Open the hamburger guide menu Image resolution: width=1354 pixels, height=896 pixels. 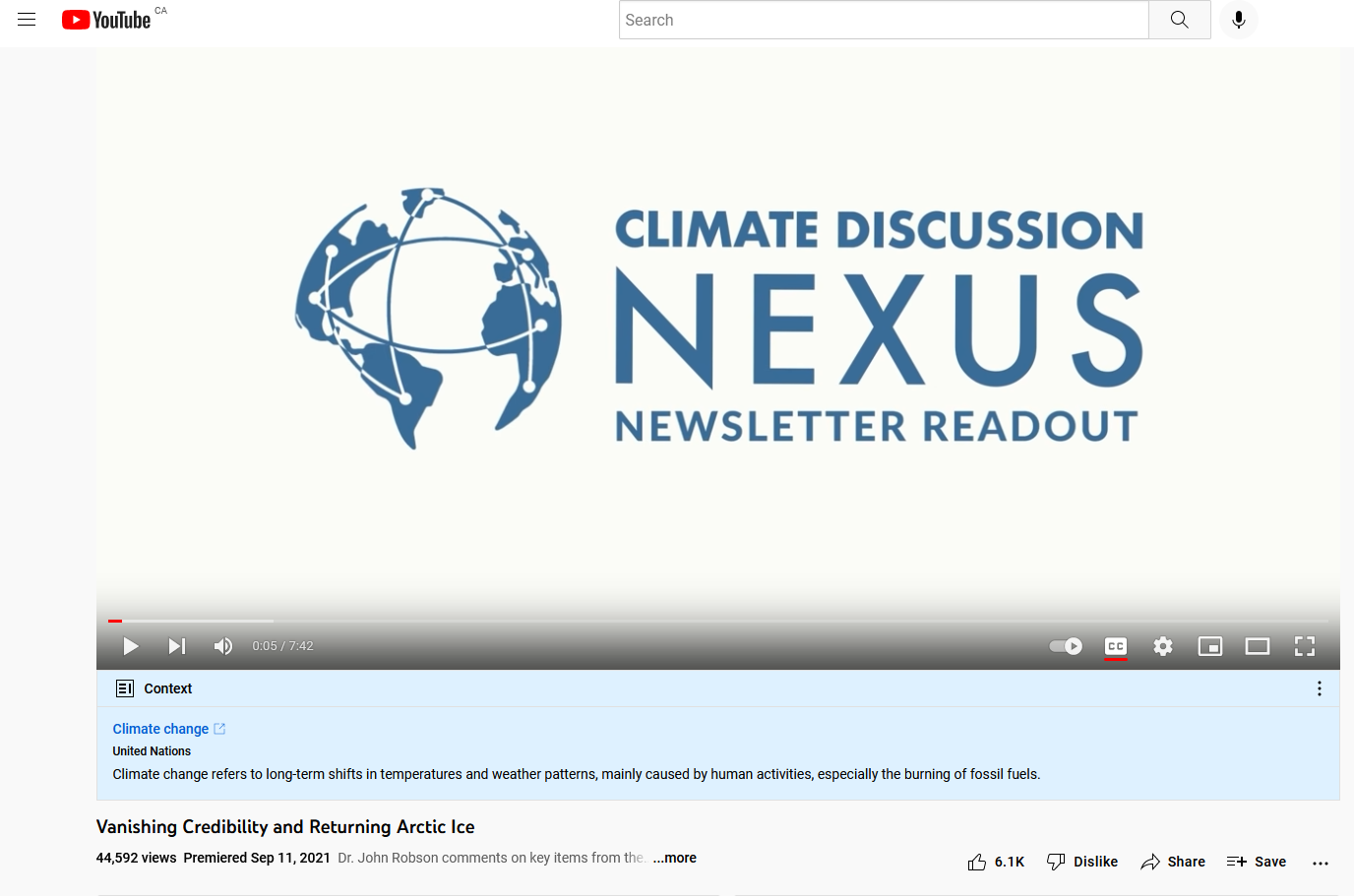pos(27,20)
